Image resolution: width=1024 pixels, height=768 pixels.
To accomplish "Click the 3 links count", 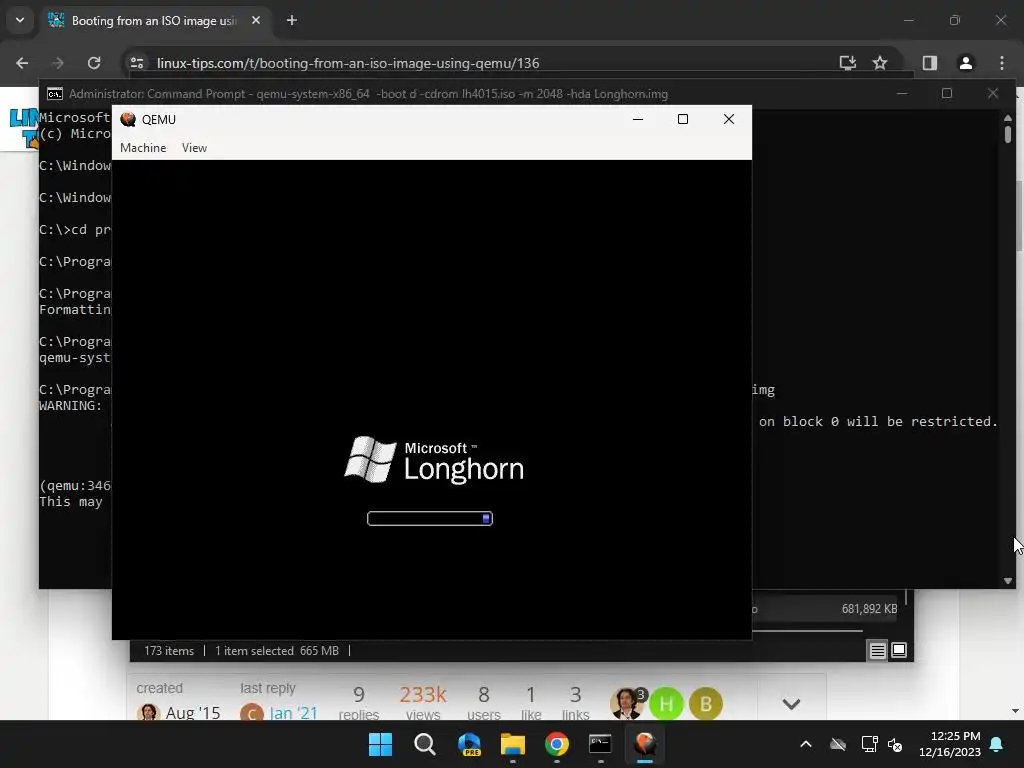I will click(x=575, y=703).
